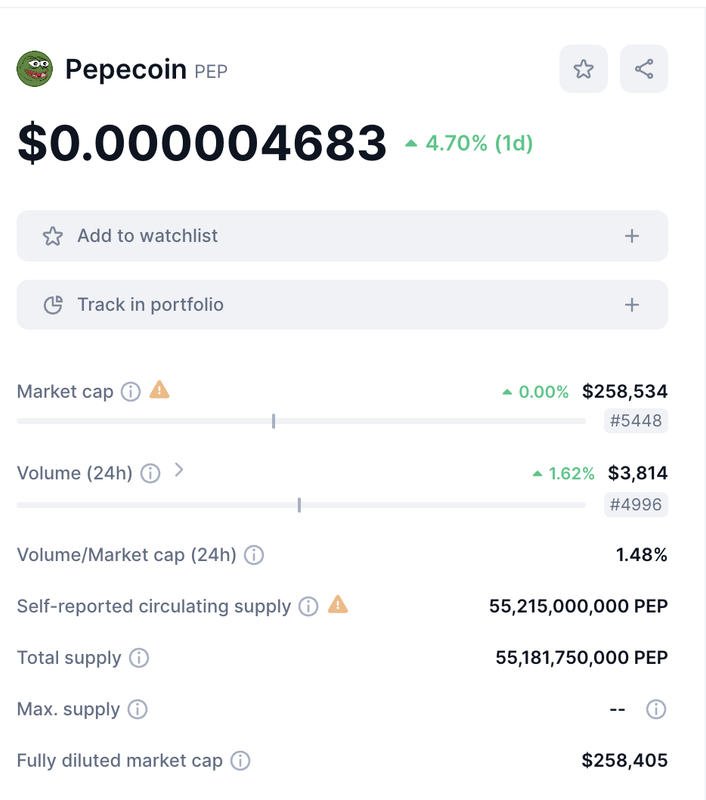Click info icon next to Max. supply value
706x800 pixels.
[x=656, y=709]
